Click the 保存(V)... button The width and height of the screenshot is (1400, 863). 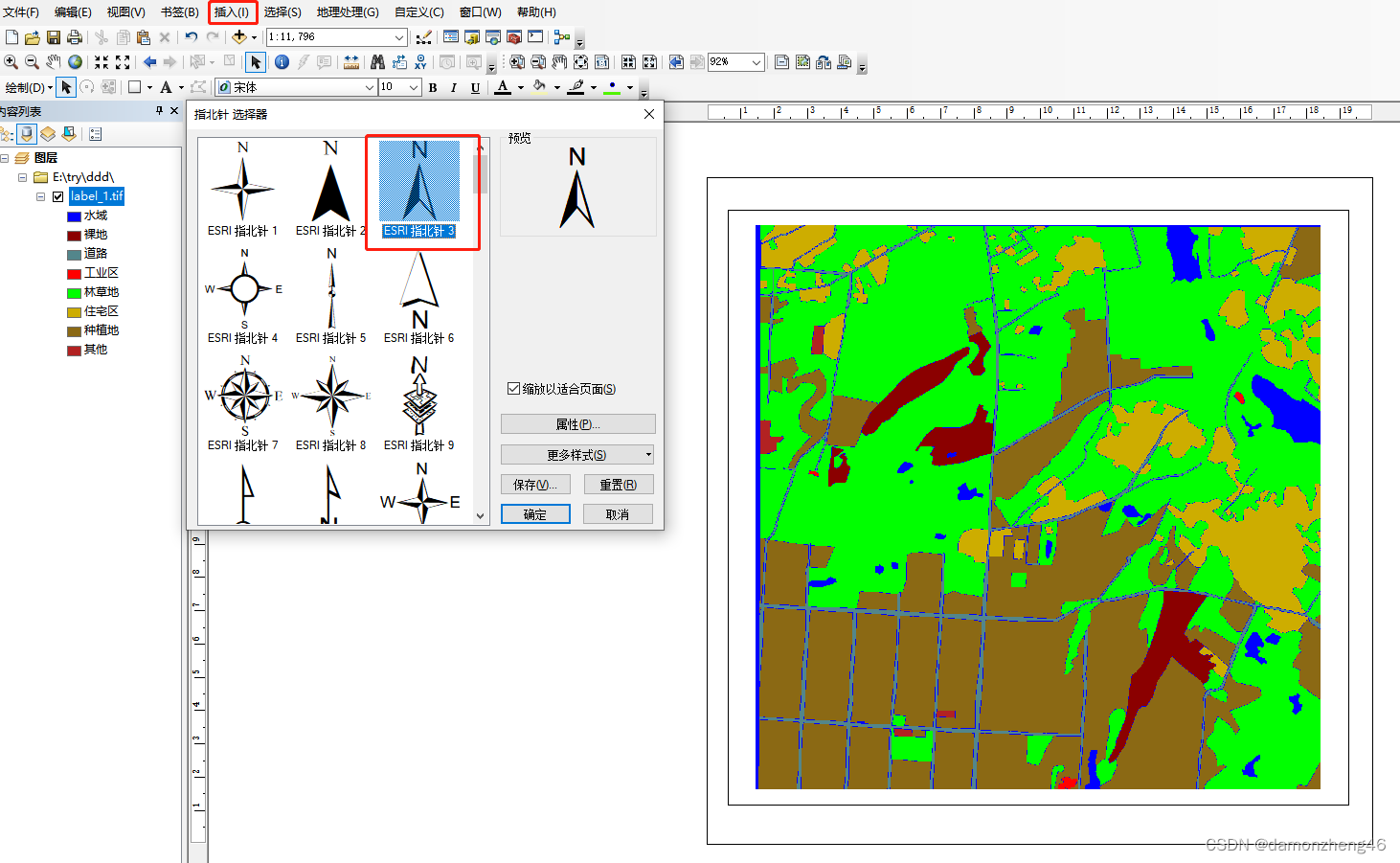tap(535, 485)
